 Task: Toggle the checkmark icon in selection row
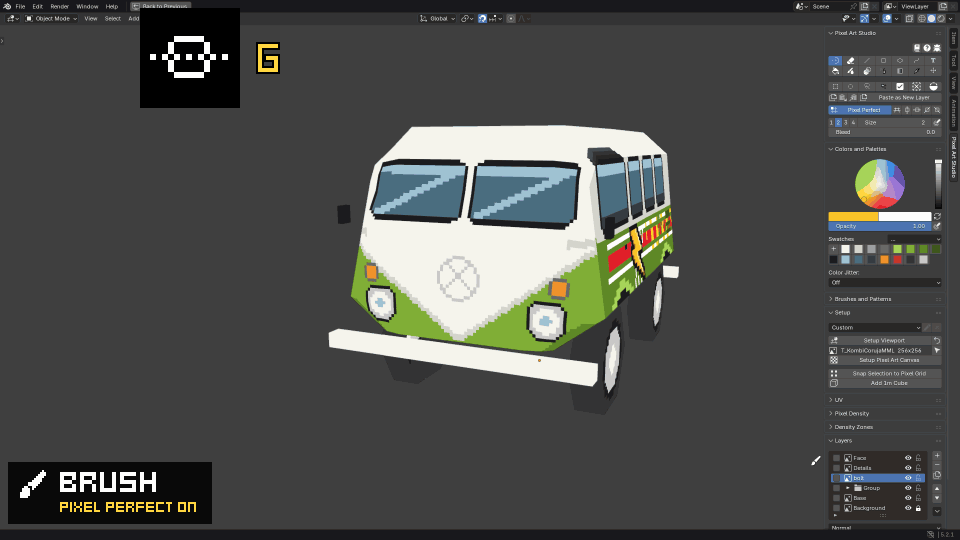point(900,86)
